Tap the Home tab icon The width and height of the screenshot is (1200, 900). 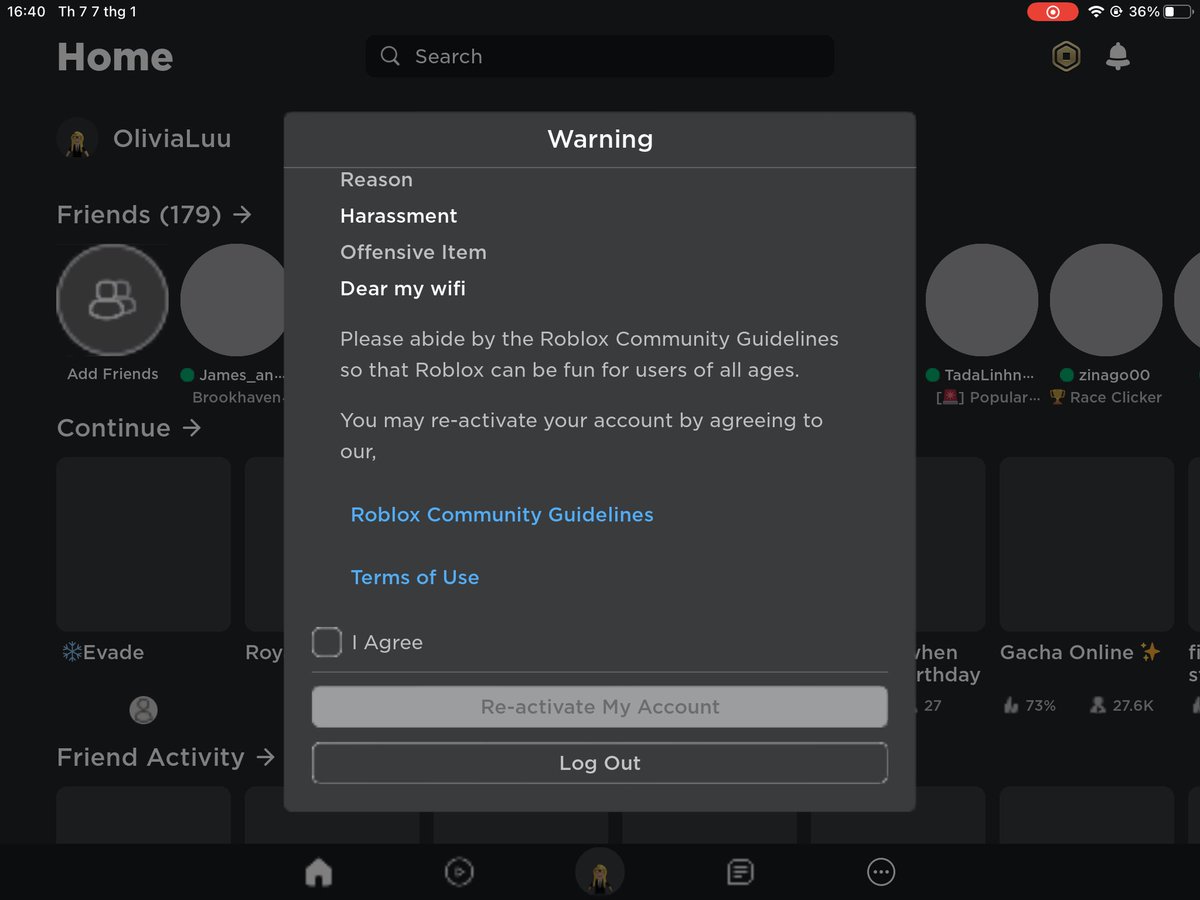(x=318, y=872)
